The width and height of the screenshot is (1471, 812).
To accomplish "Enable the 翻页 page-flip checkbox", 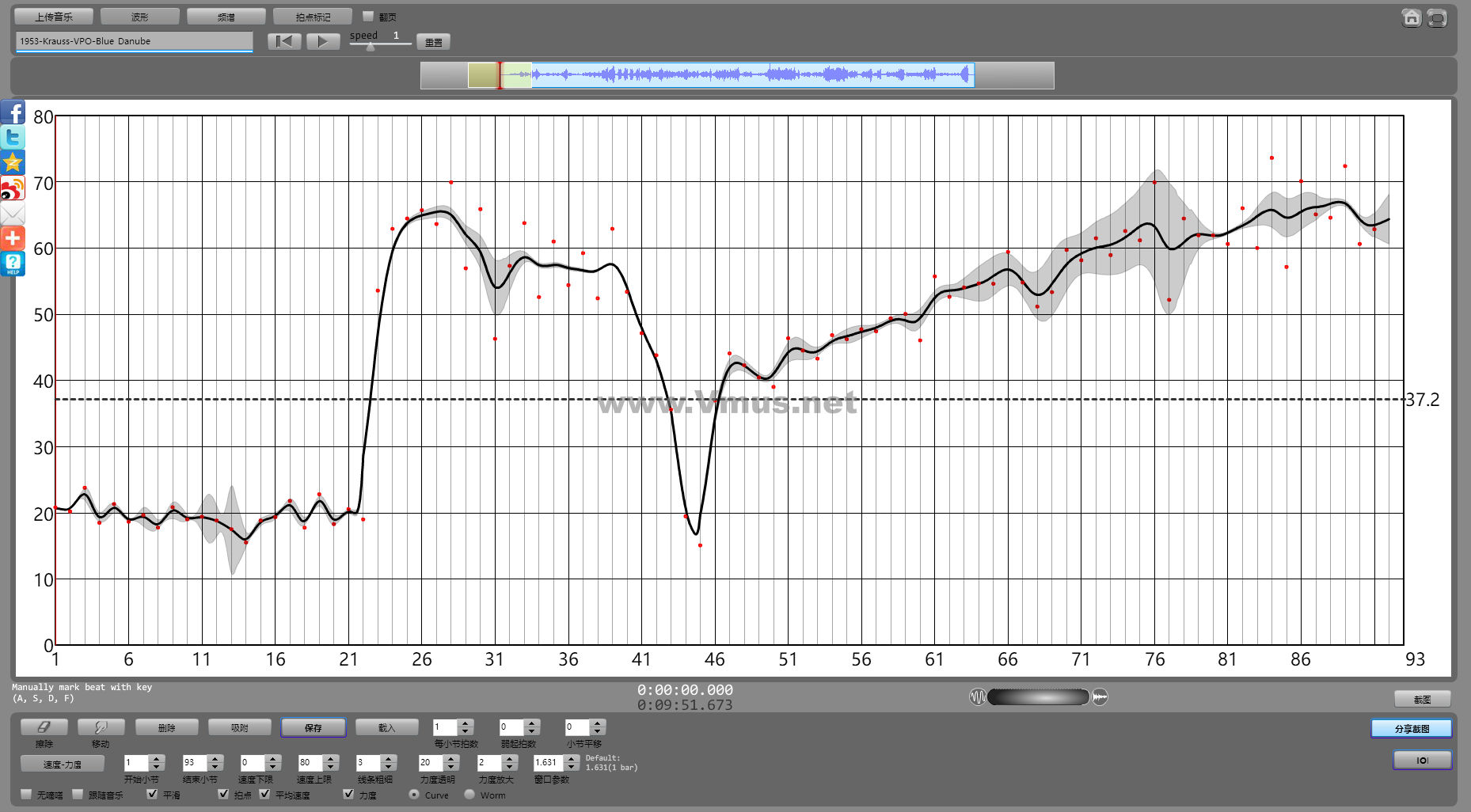I will [368, 16].
